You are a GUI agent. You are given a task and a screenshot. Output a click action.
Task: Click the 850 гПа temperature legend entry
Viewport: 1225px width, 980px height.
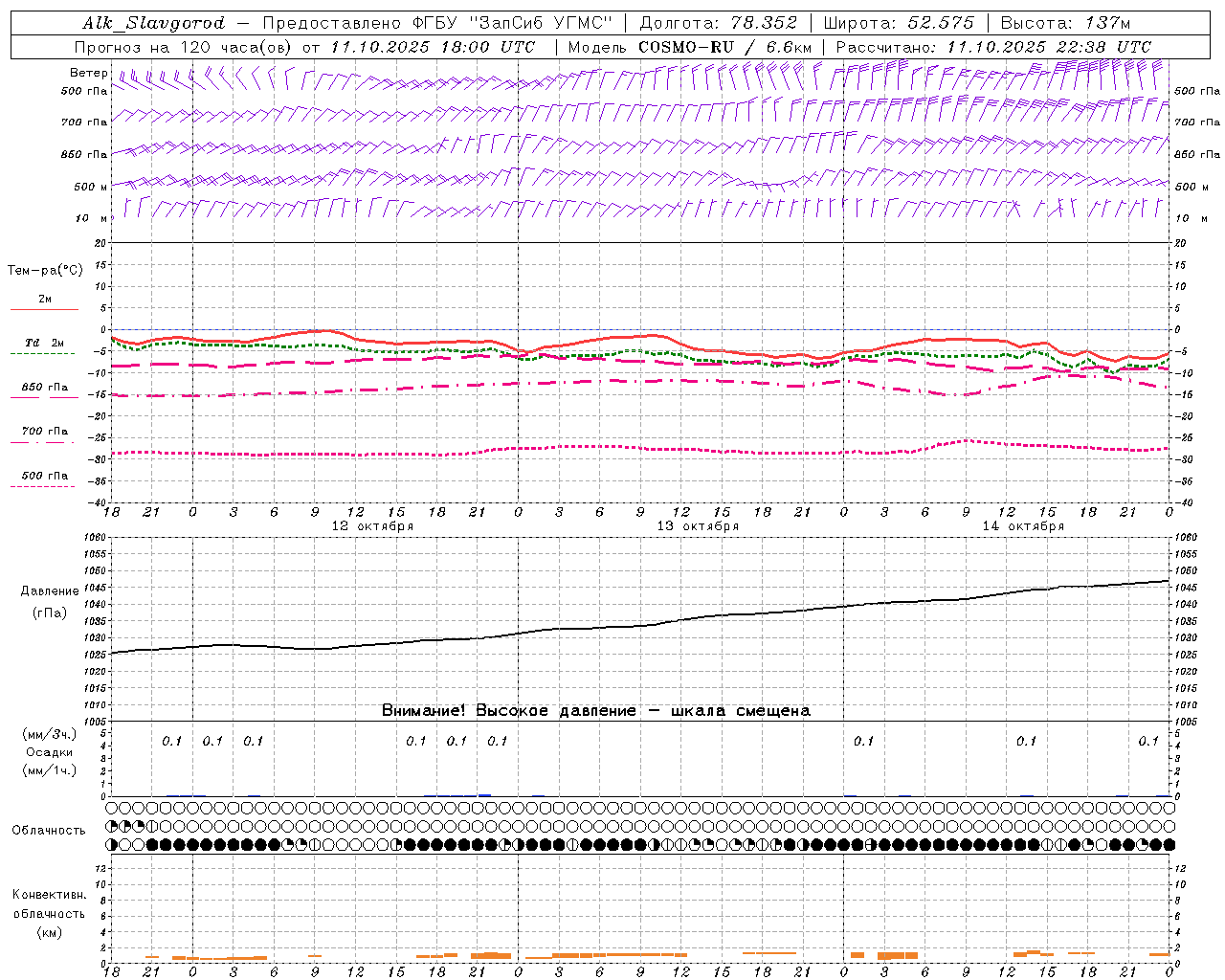(45, 388)
